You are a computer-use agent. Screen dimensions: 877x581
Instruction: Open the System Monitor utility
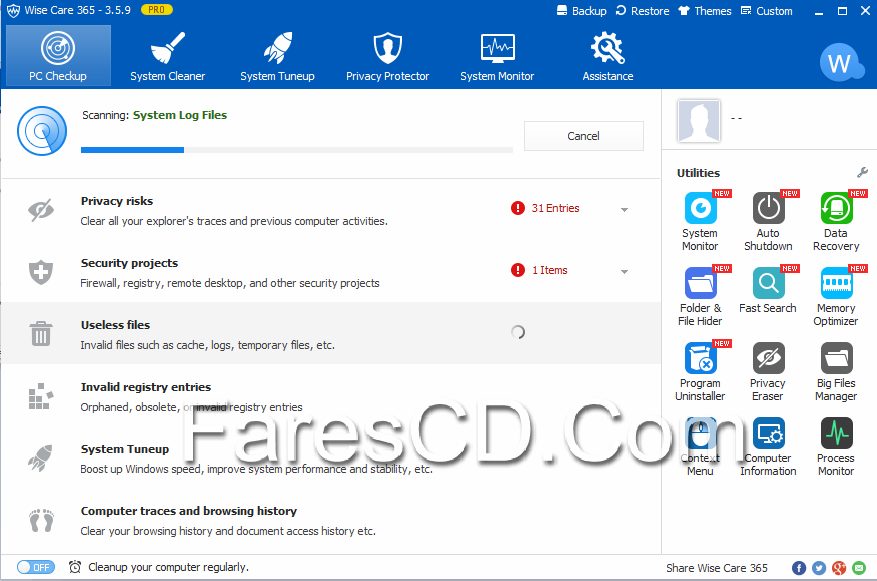[x=700, y=222]
